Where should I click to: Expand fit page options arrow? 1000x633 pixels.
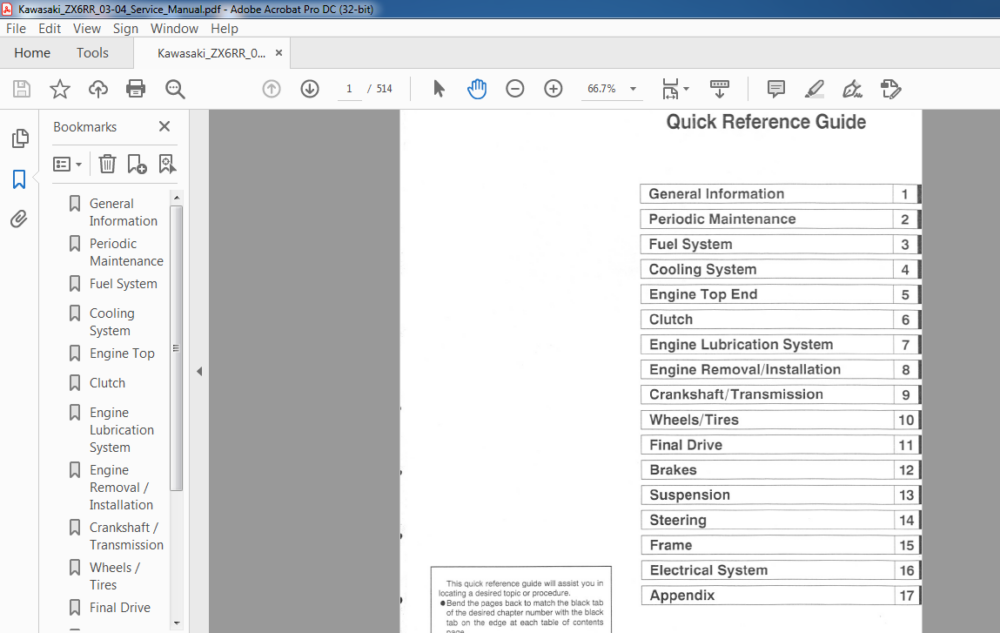tap(686, 89)
